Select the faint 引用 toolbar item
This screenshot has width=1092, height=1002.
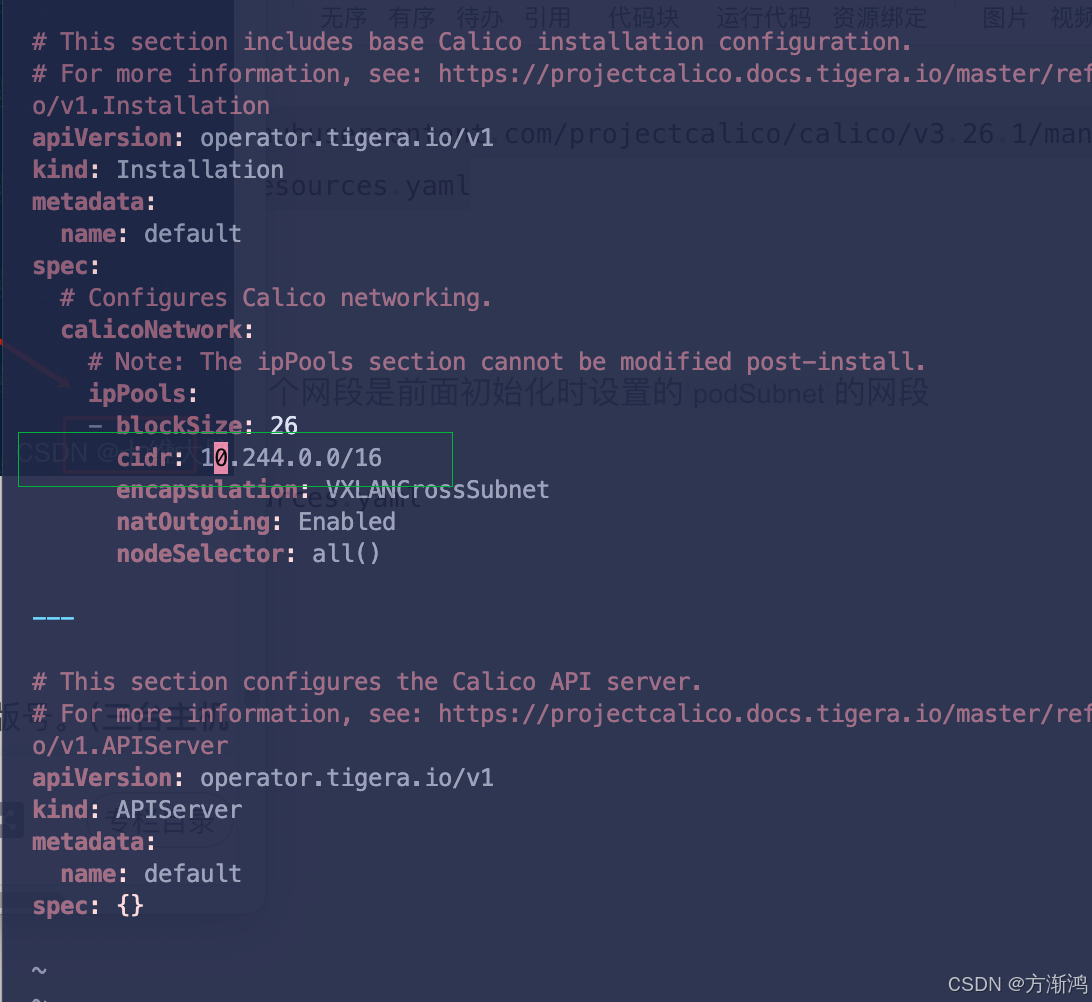click(x=547, y=17)
